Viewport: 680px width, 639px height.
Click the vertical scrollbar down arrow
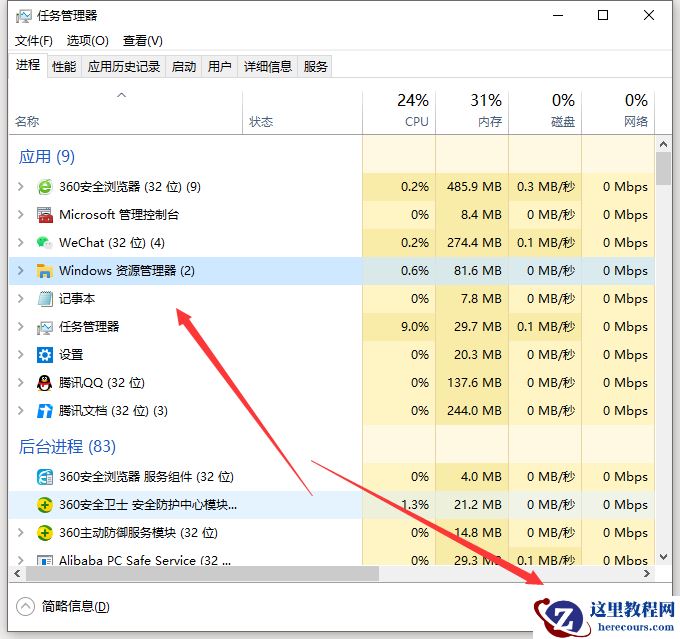[x=663, y=557]
